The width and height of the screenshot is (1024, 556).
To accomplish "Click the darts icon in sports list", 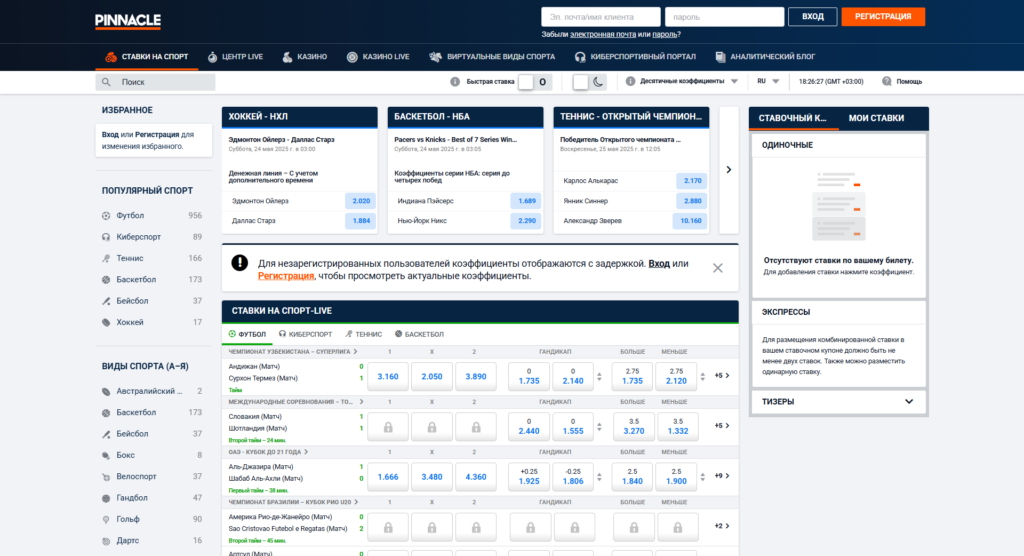I will (106, 541).
